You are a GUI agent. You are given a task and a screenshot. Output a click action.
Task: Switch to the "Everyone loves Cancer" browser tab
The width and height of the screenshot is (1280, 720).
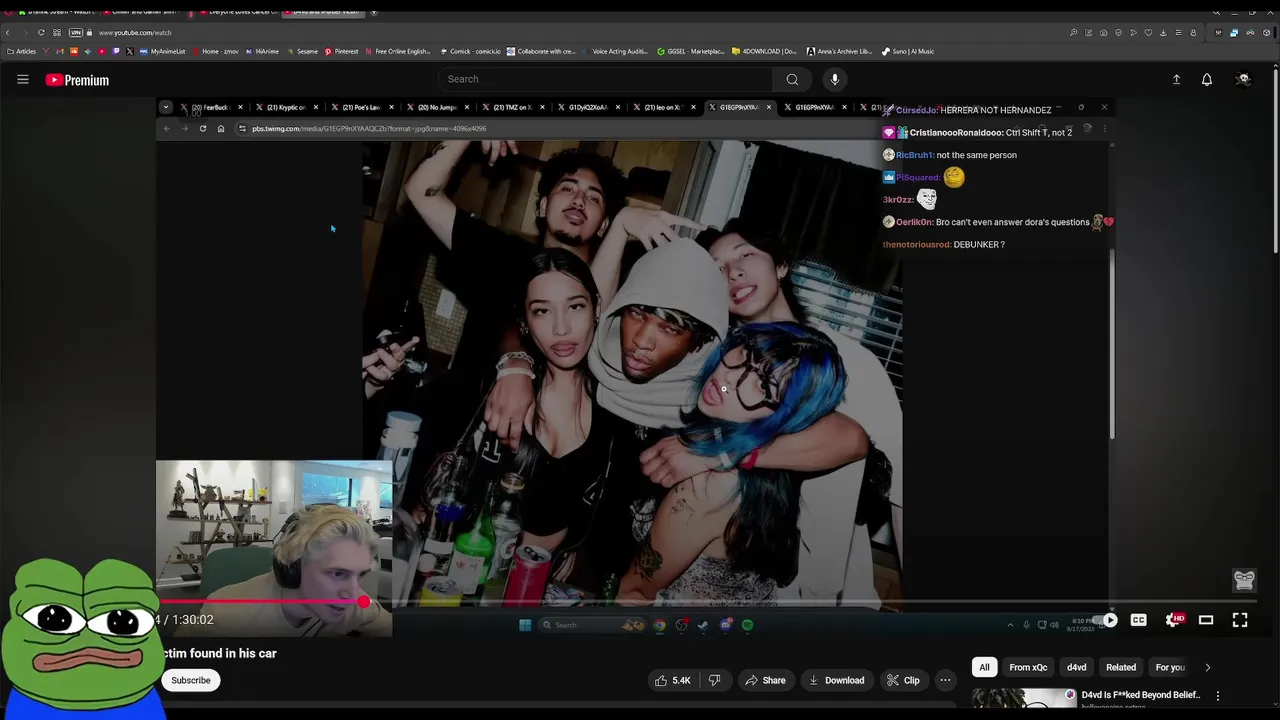(x=238, y=12)
